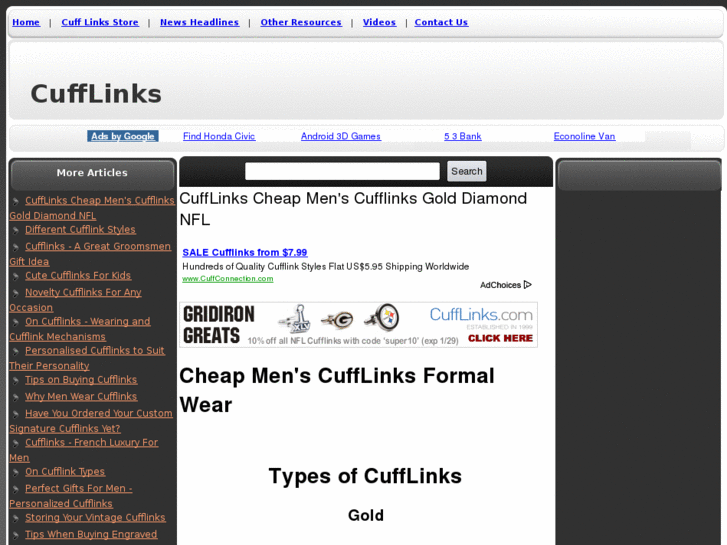Open Novelty Cufflinks For Any Occasion article
727x545 pixels.
(75, 300)
